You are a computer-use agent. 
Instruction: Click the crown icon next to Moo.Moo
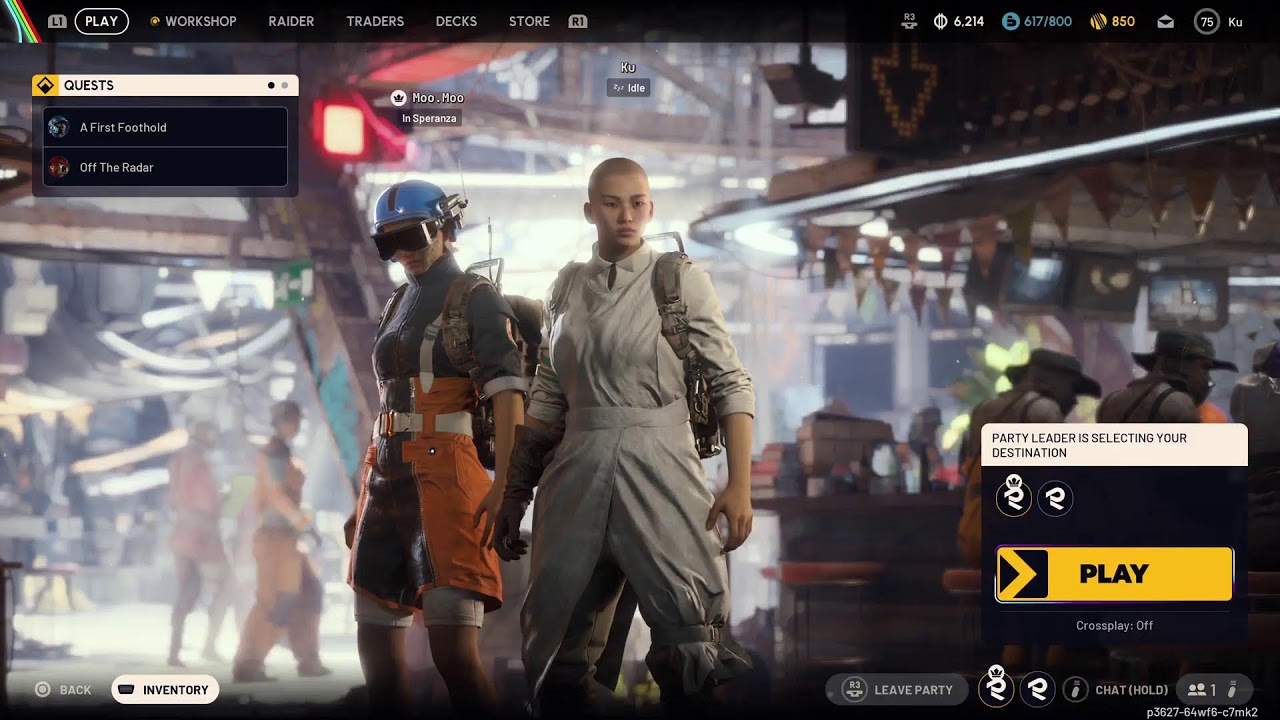click(x=399, y=98)
